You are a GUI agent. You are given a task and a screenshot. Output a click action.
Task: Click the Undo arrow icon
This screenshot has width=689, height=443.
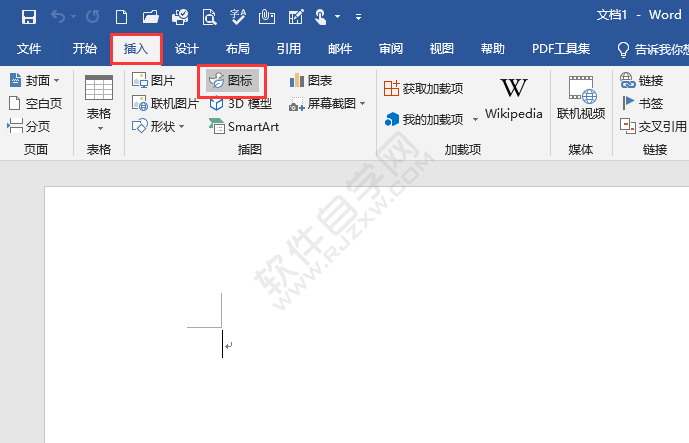coord(58,17)
